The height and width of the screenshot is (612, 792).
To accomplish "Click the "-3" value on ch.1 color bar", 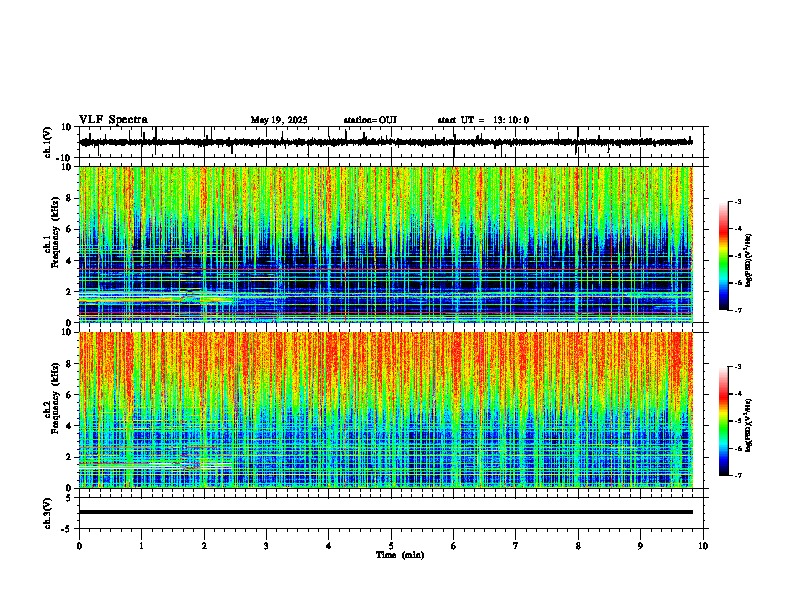I will pos(737,201).
